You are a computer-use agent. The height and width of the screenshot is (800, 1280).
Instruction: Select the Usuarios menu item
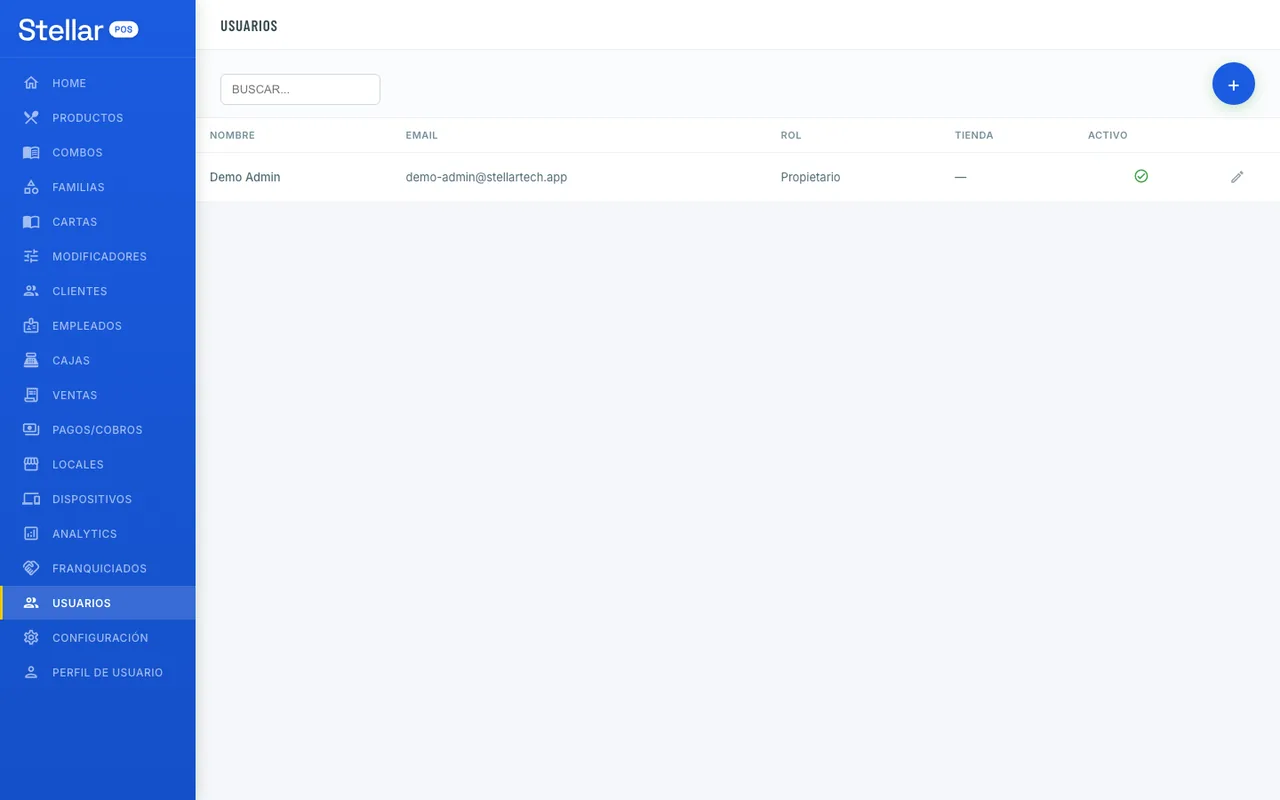98,603
